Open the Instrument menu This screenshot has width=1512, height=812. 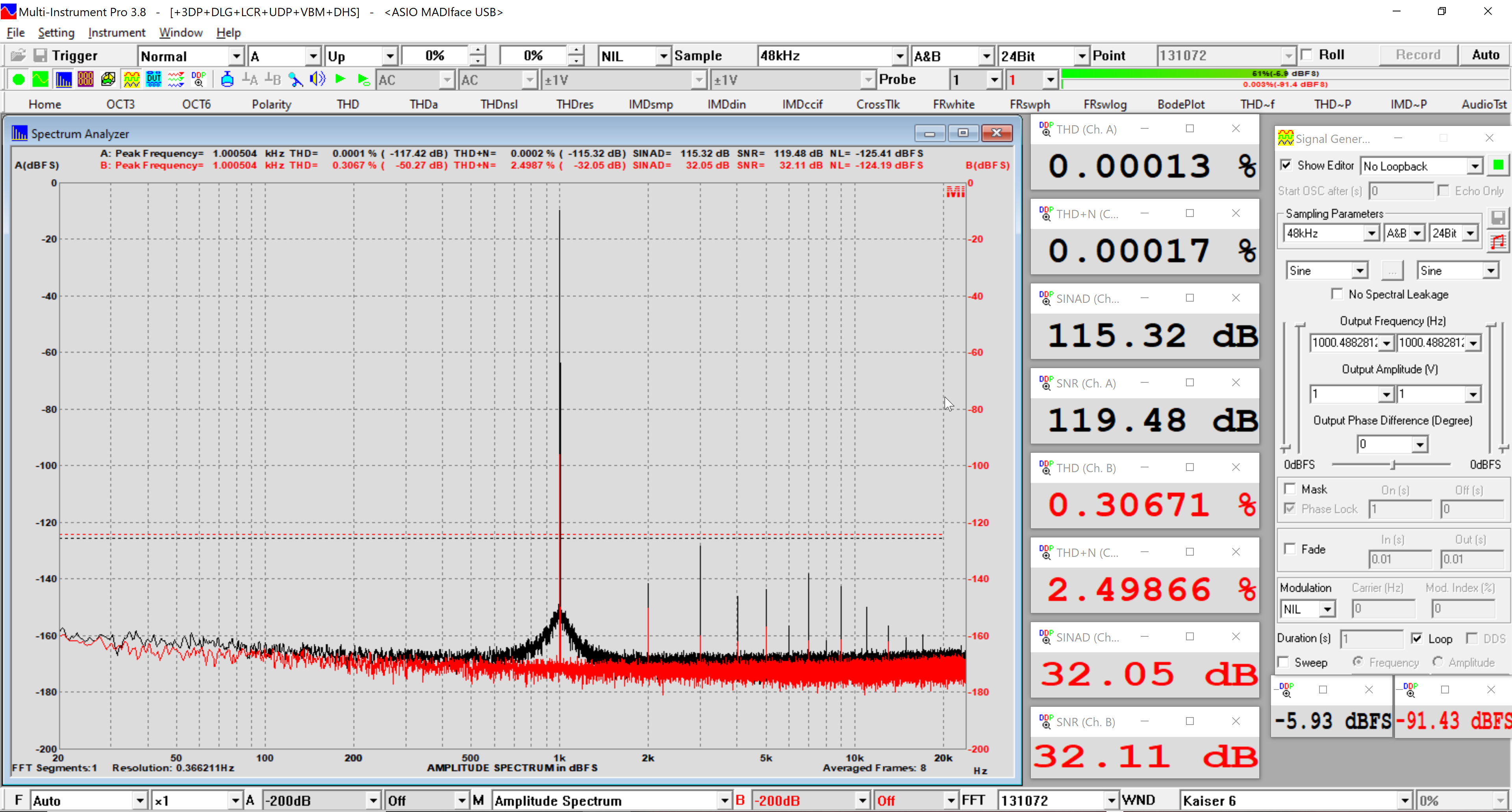click(x=117, y=32)
